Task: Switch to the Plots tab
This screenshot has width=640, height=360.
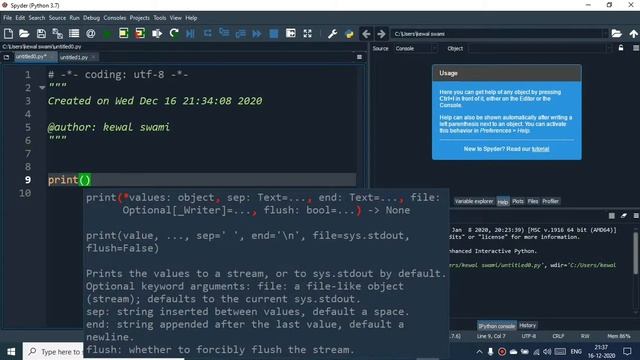Action: 518,201
